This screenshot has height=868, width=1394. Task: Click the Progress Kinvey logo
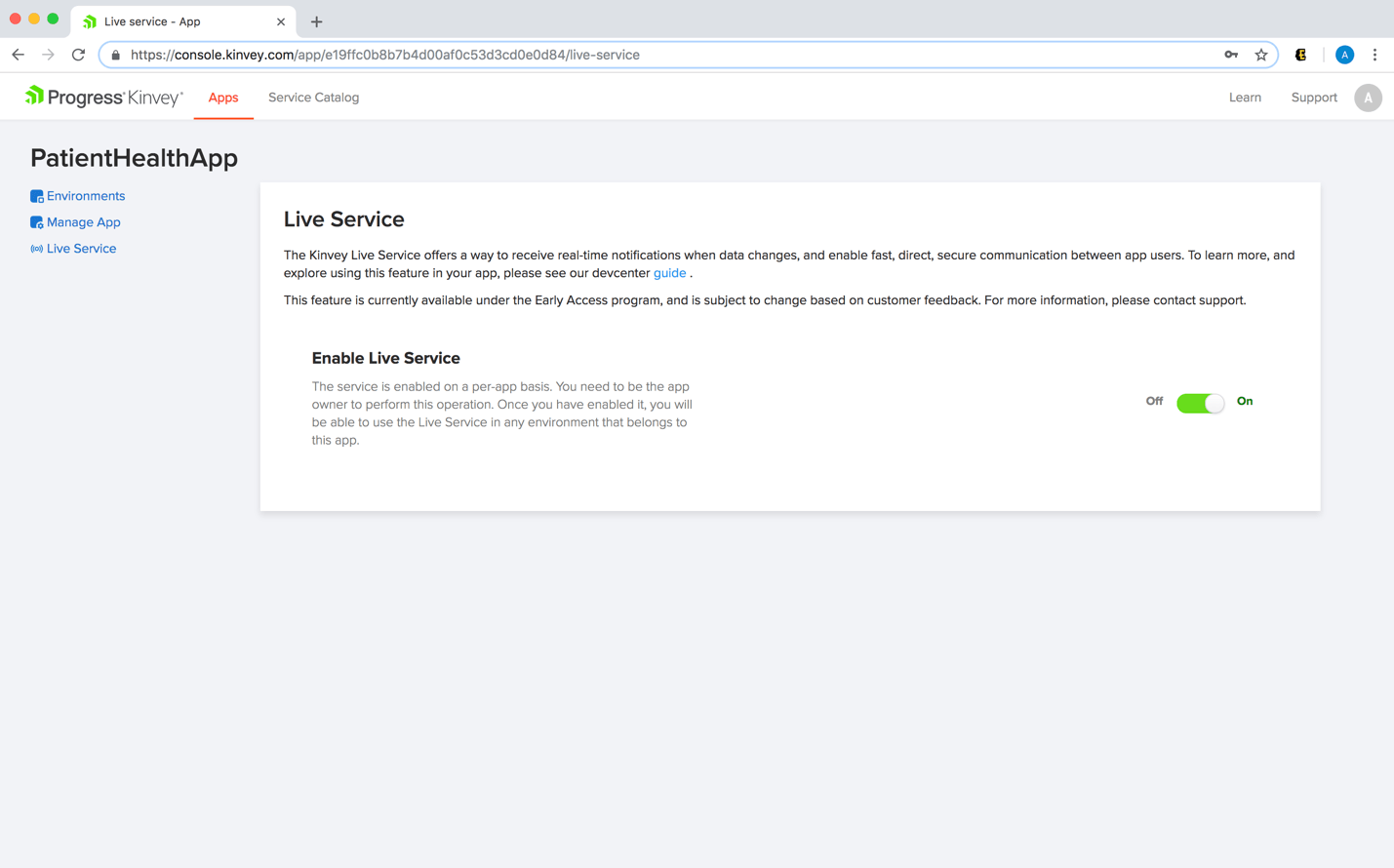(x=102, y=97)
